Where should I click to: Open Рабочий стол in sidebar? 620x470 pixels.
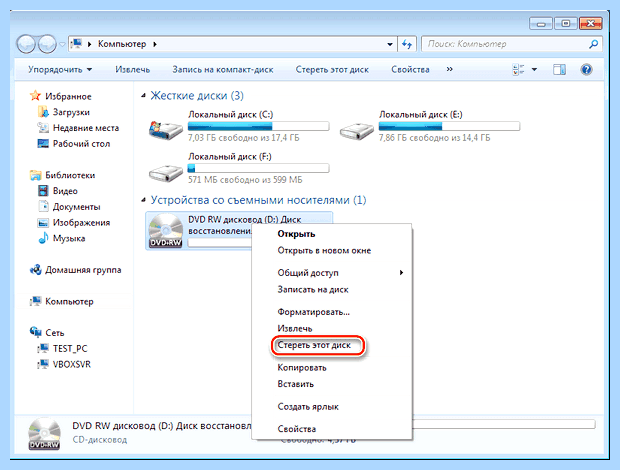pos(81,144)
